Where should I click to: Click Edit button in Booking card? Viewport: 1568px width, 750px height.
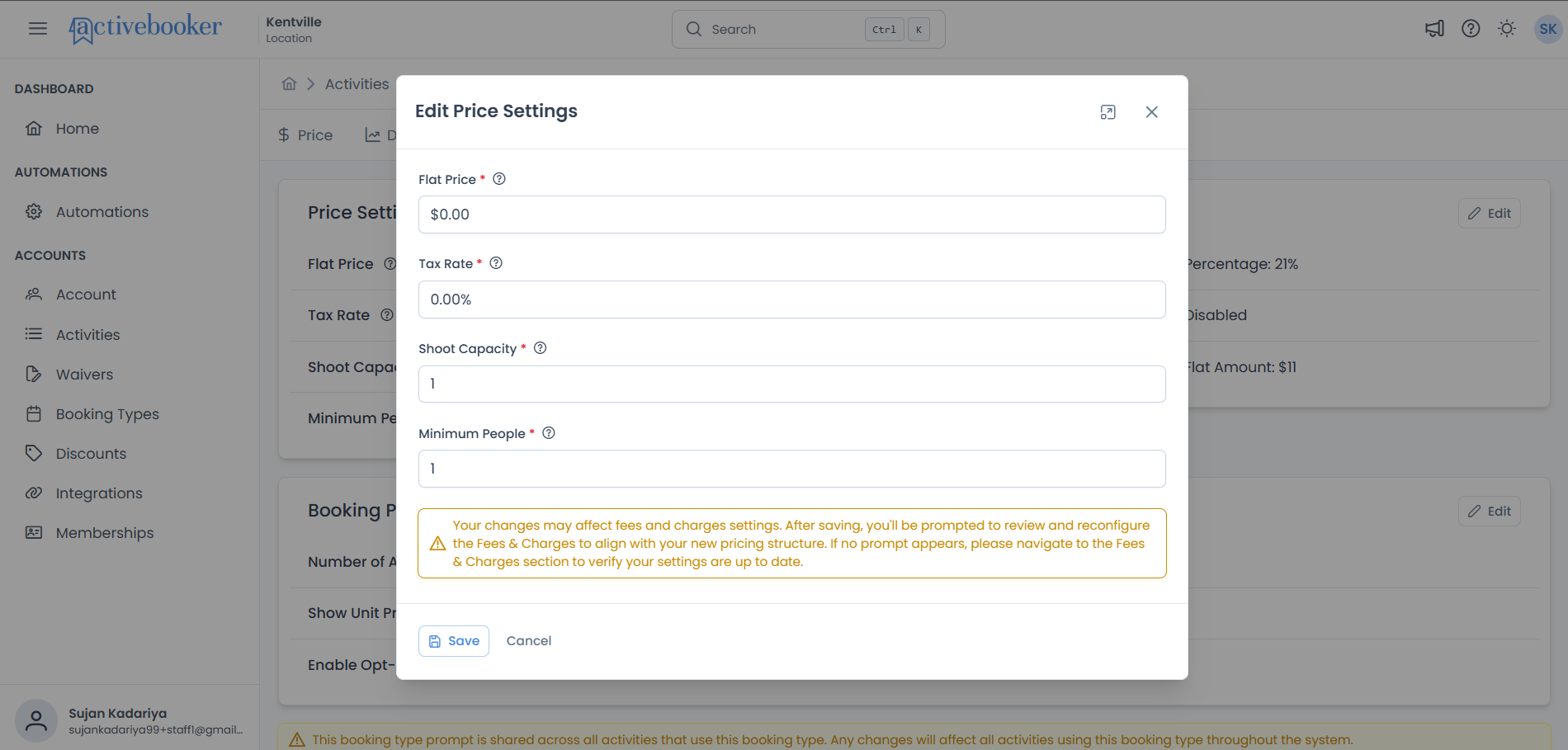point(1490,511)
